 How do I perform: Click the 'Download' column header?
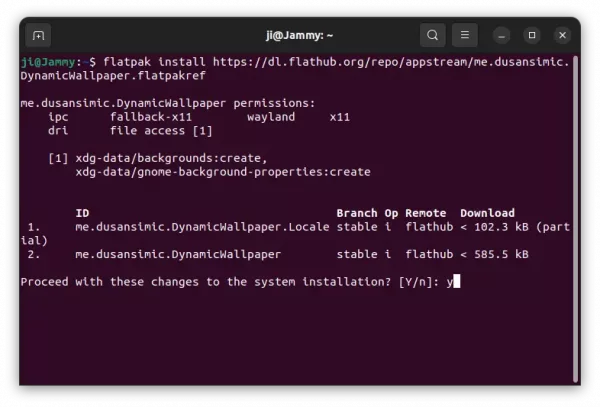click(x=488, y=213)
